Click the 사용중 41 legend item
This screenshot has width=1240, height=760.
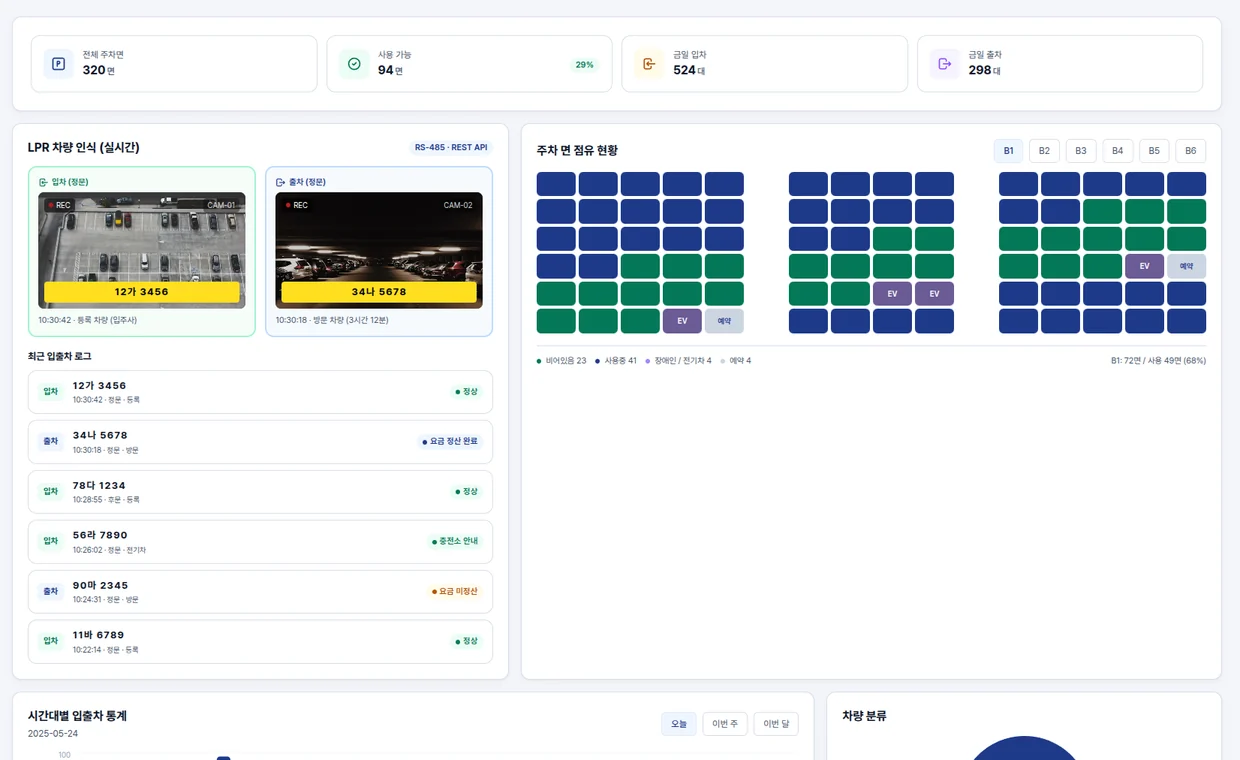point(615,360)
